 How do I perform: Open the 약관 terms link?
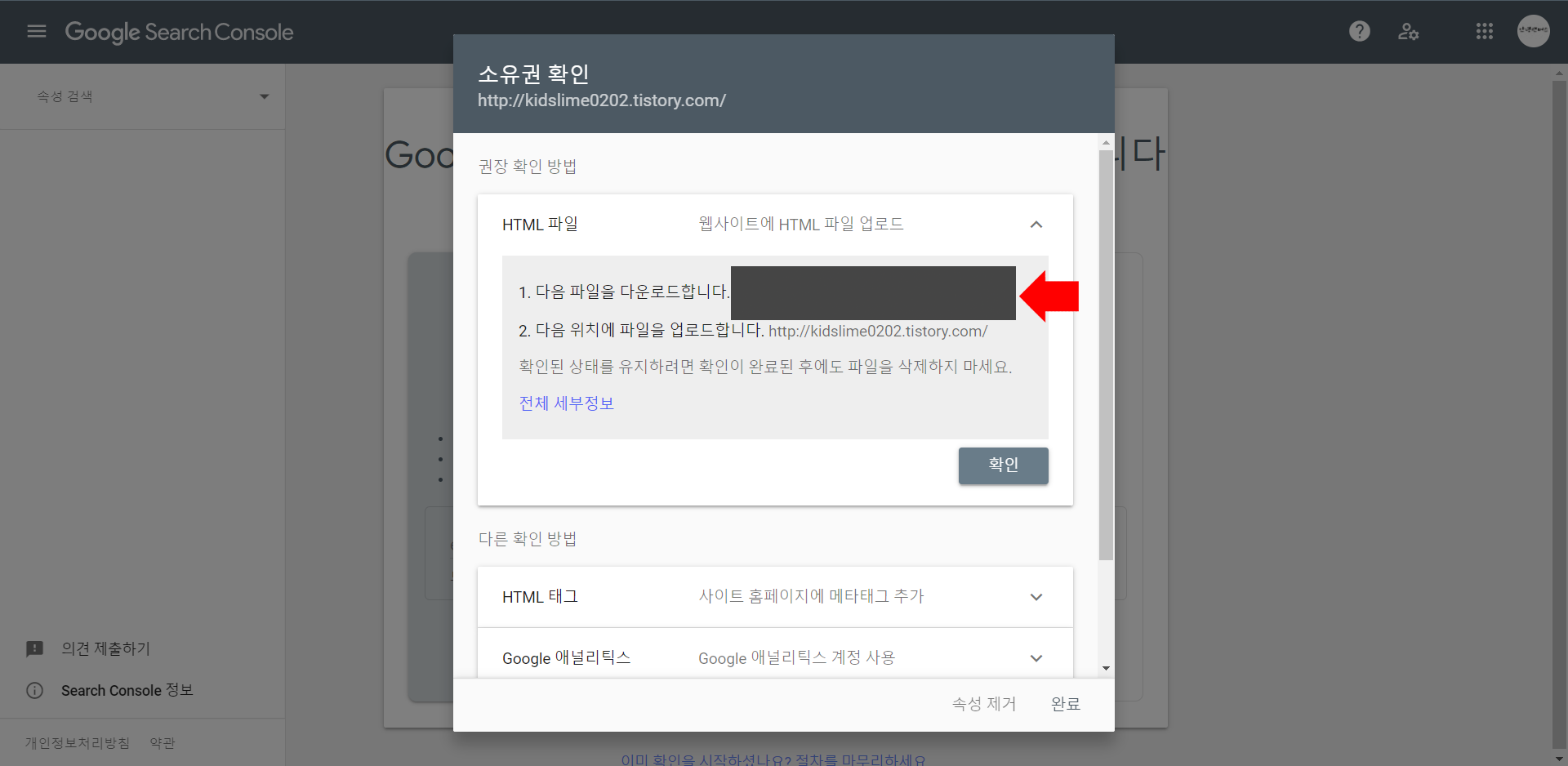(163, 743)
